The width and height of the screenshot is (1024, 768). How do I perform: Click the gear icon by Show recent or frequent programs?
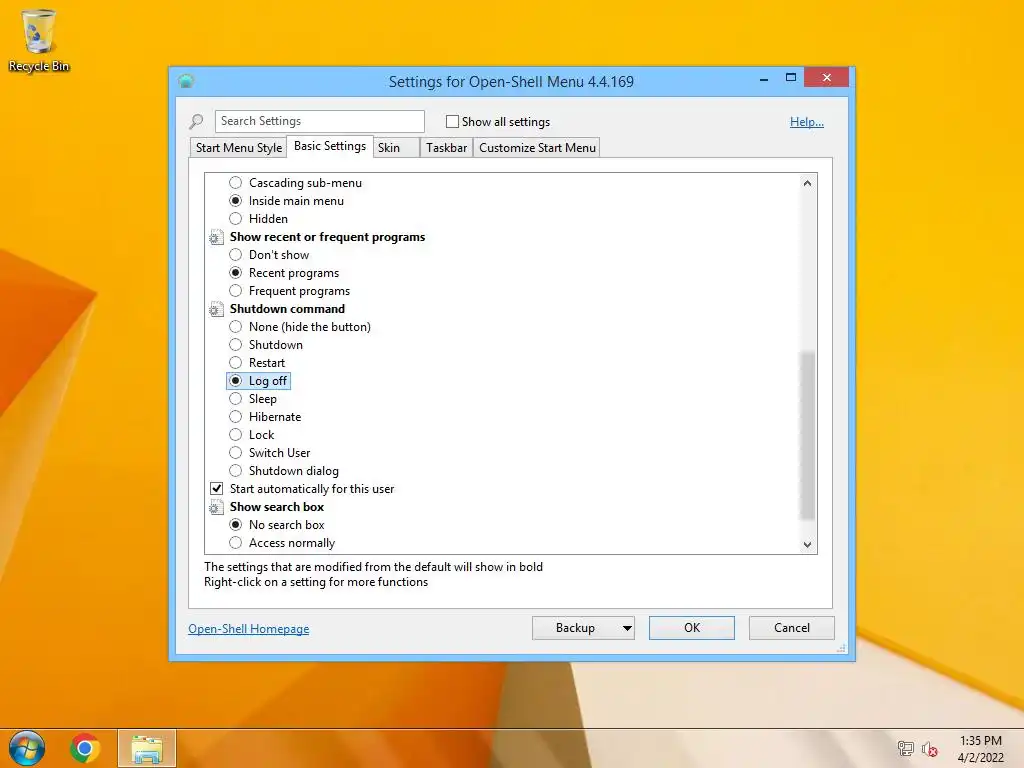click(x=216, y=238)
